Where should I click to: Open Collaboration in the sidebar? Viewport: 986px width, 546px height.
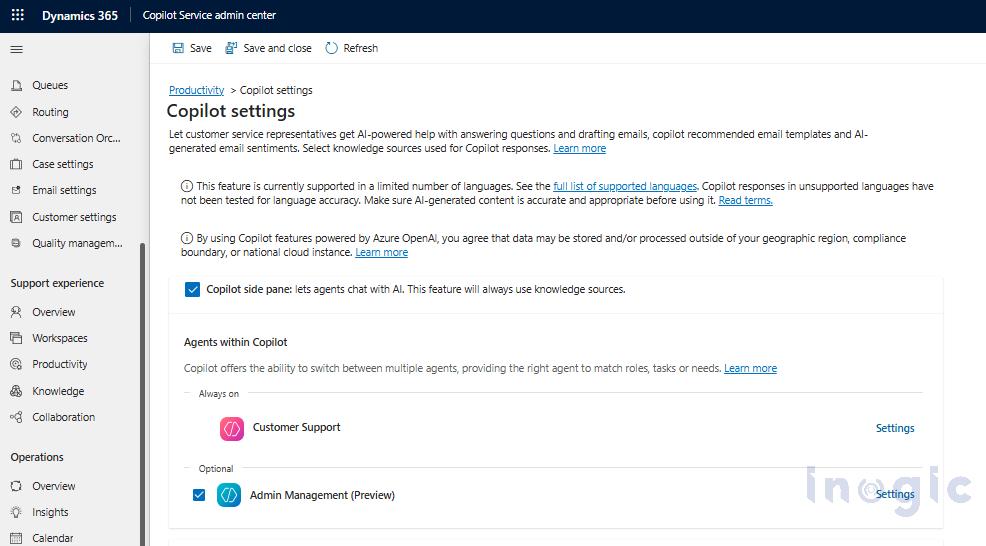(x=64, y=417)
